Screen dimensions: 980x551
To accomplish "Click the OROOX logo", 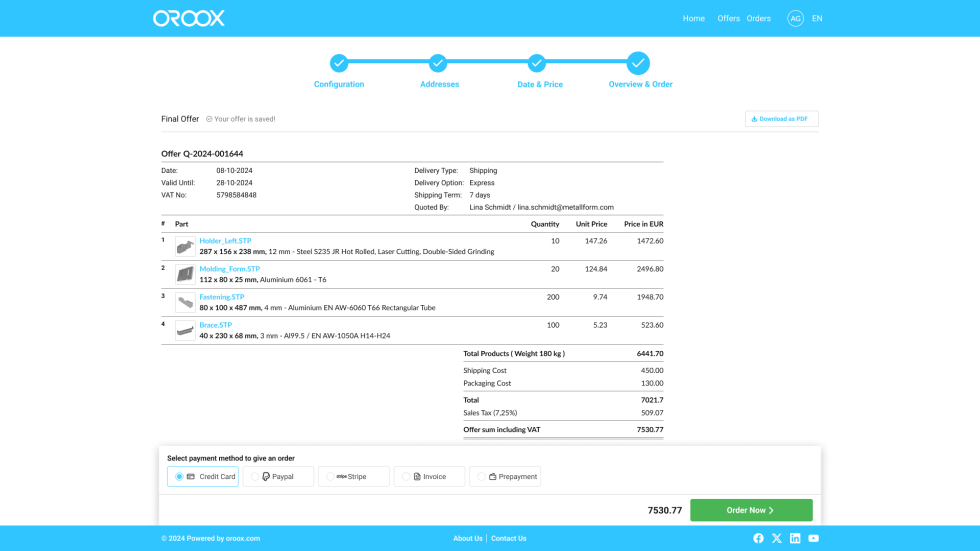I will [188, 18].
